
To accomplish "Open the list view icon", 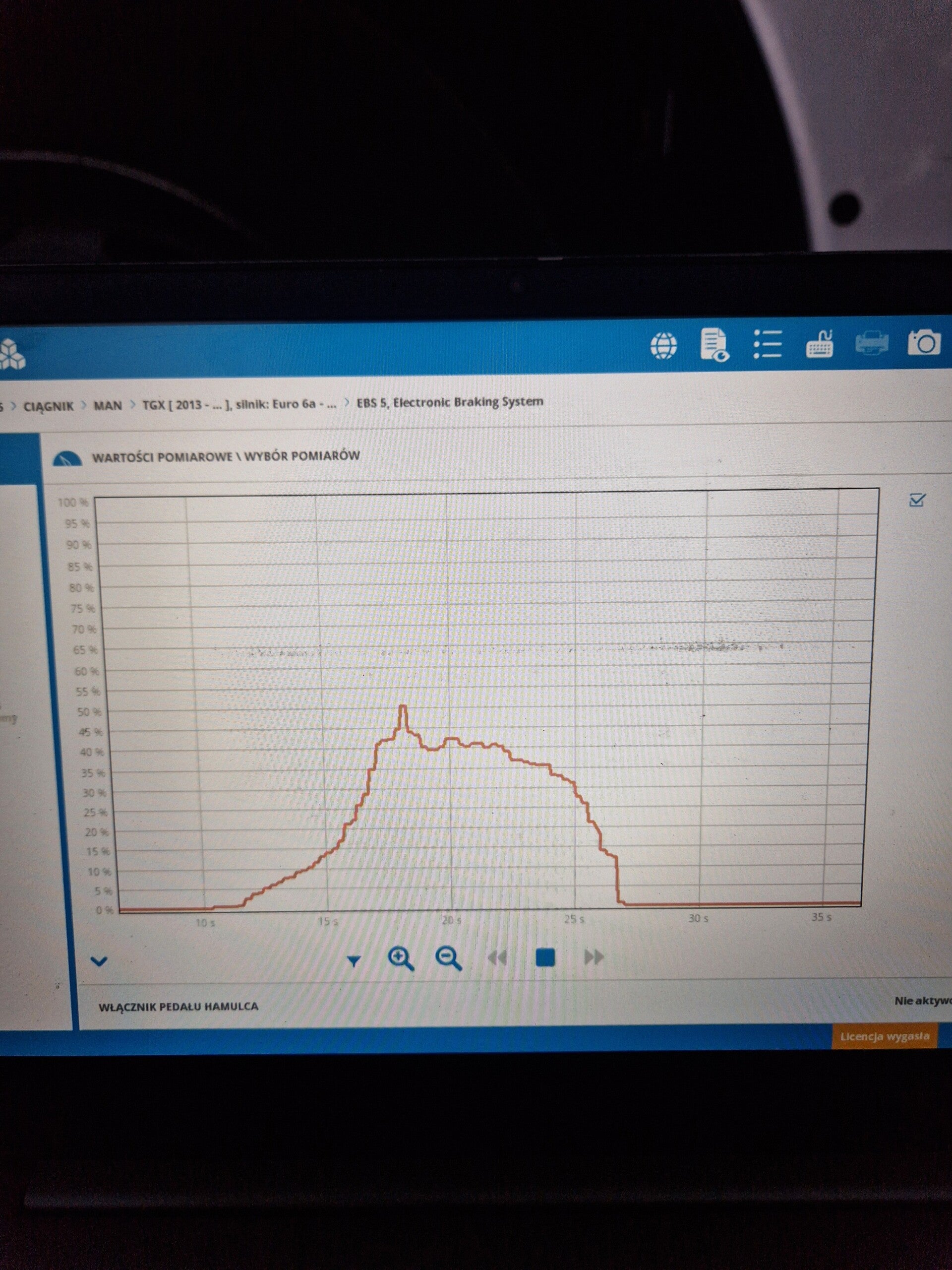I will click(768, 344).
